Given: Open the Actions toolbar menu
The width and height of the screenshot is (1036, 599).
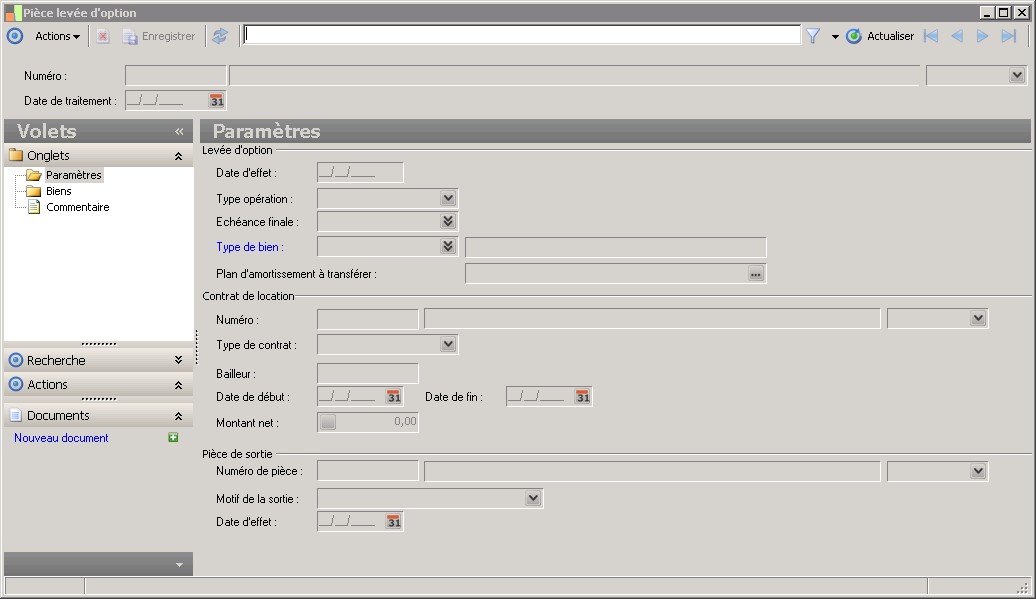Looking at the screenshot, I should click(x=57, y=36).
